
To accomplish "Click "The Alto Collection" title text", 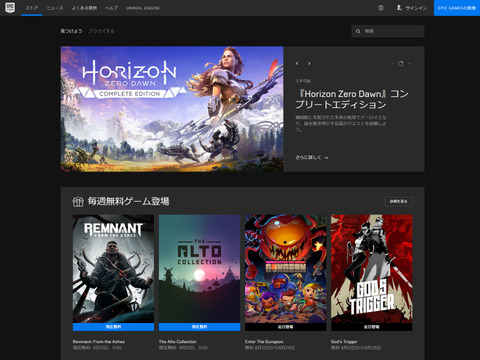I will click(x=178, y=342).
